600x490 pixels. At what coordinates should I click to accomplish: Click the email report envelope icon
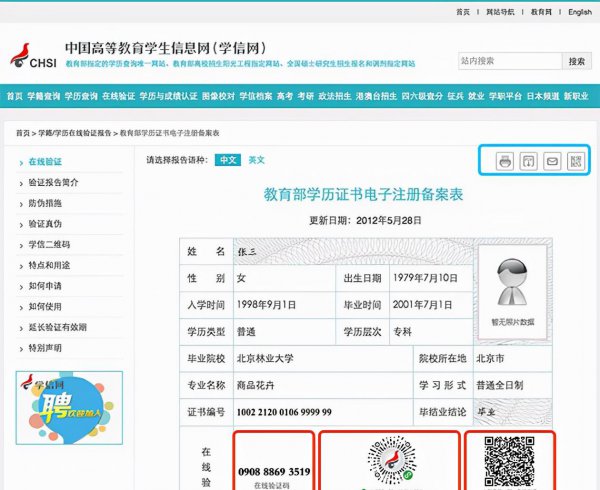pyautogui.click(x=552, y=161)
